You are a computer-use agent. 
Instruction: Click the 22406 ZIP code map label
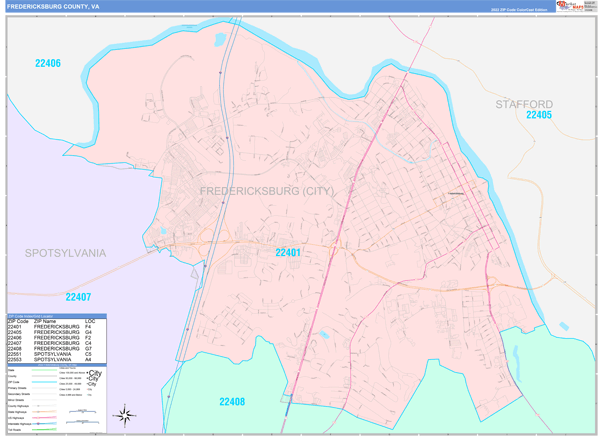pos(48,63)
